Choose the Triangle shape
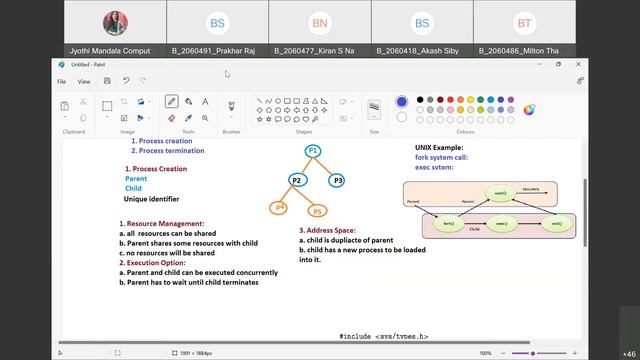Image resolution: width=640 pixels, height=360 pixels. coord(315,101)
